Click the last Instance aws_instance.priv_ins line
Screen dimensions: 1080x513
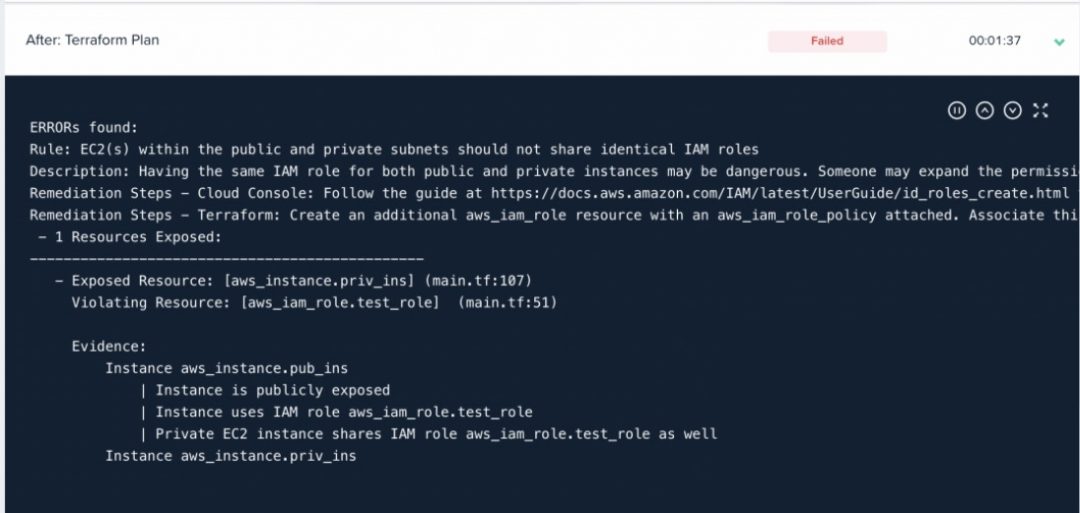click(x=231, y=456)
